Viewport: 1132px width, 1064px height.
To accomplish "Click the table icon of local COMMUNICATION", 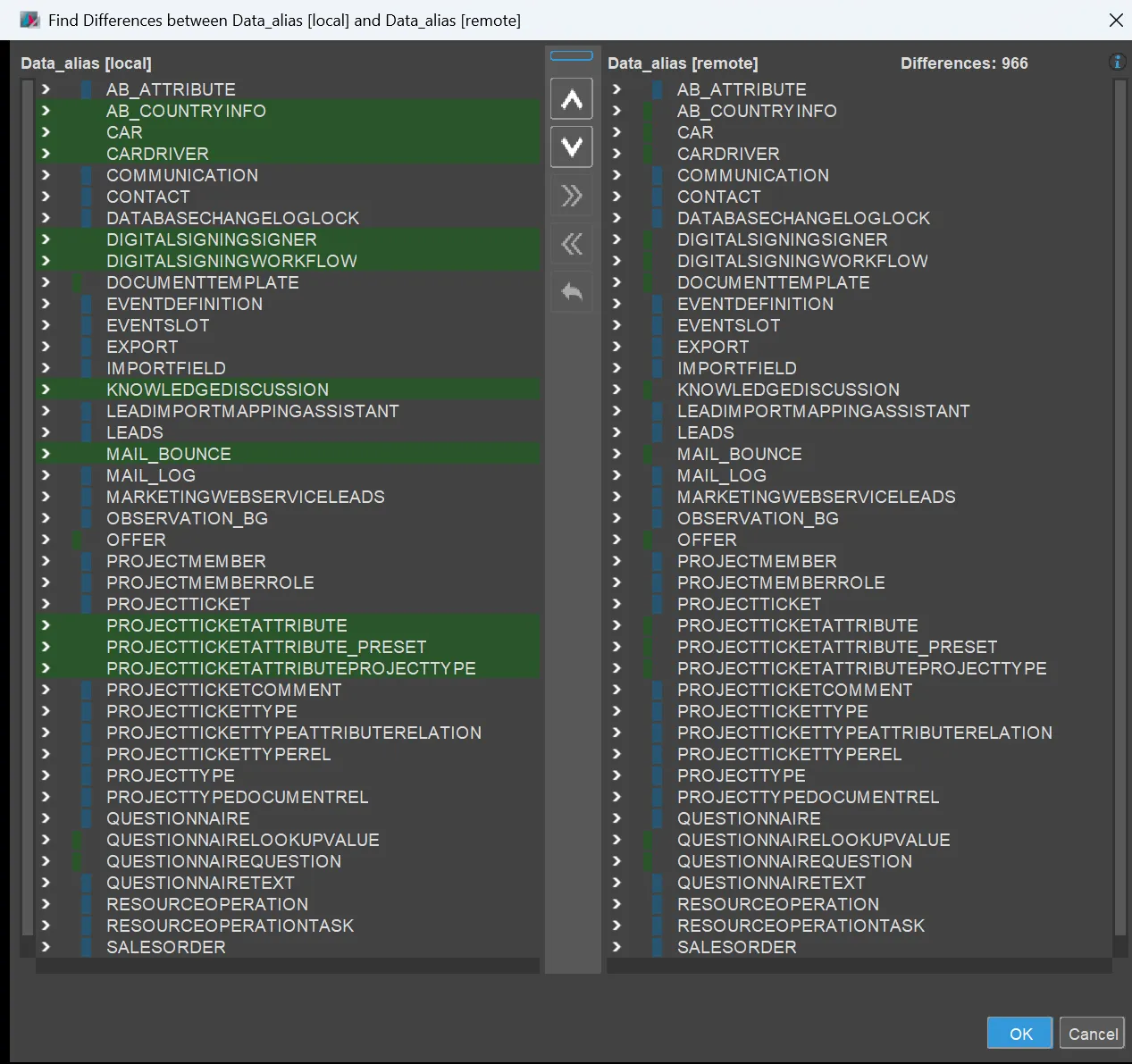I will click(x=87, y=175).
